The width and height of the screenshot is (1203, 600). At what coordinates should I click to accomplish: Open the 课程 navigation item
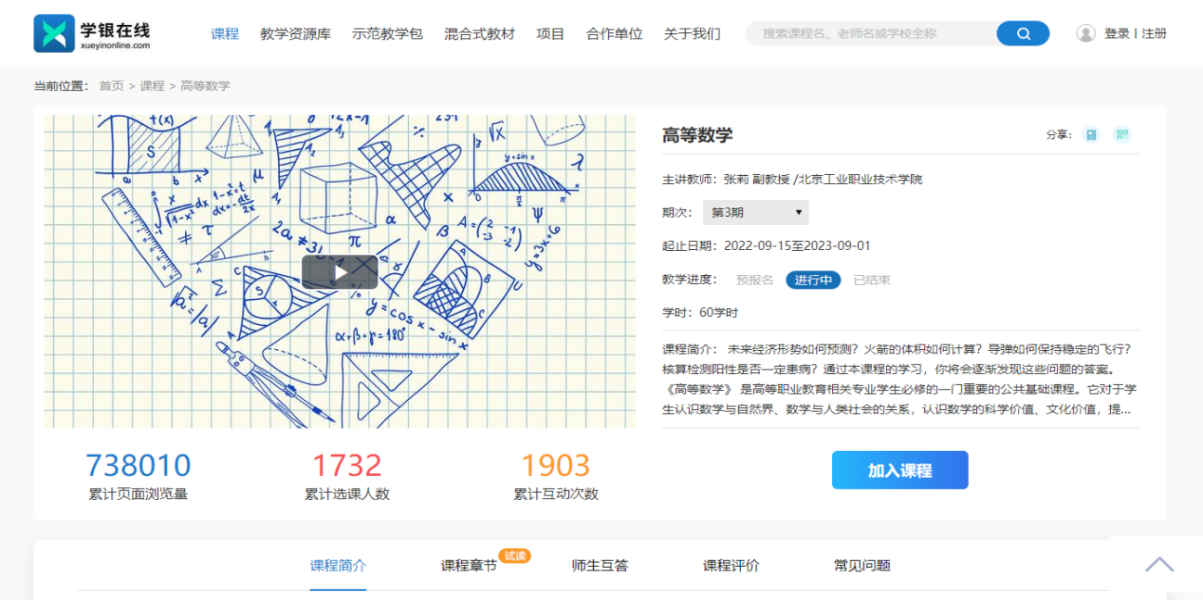tap(225, 33)
